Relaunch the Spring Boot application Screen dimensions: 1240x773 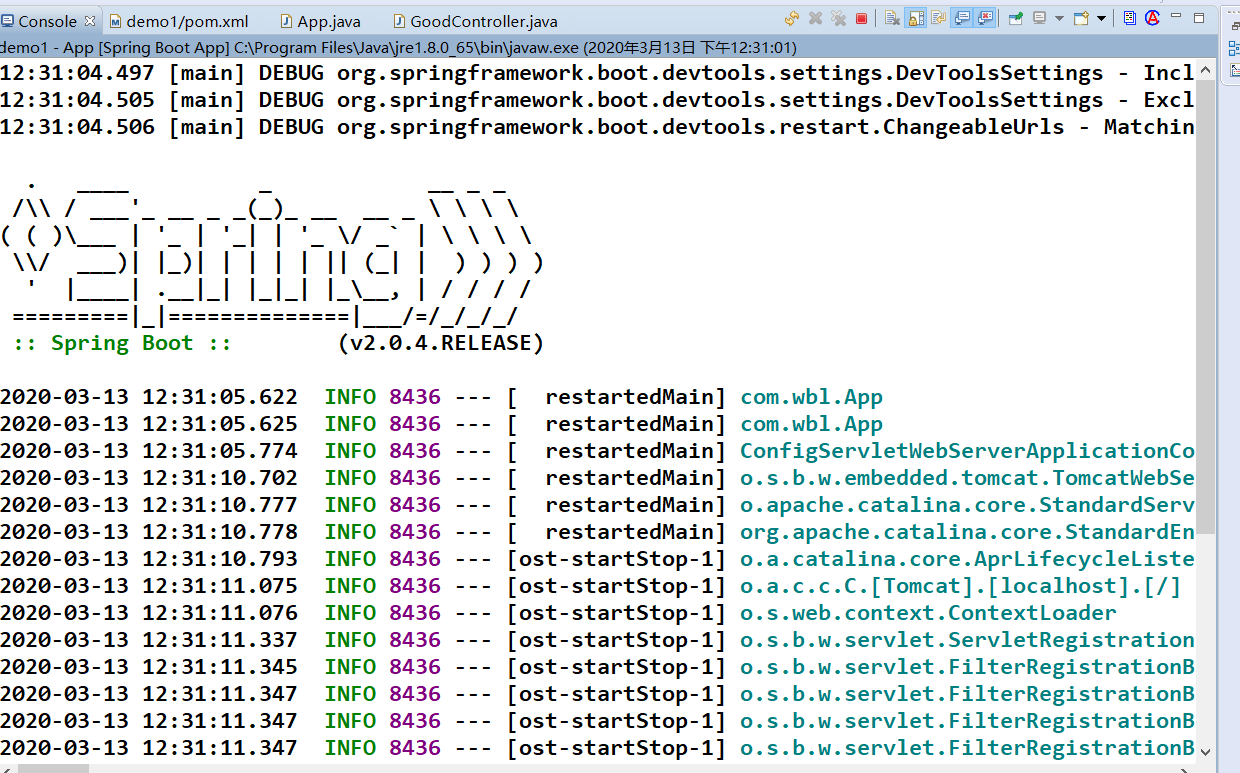(792, 18)
